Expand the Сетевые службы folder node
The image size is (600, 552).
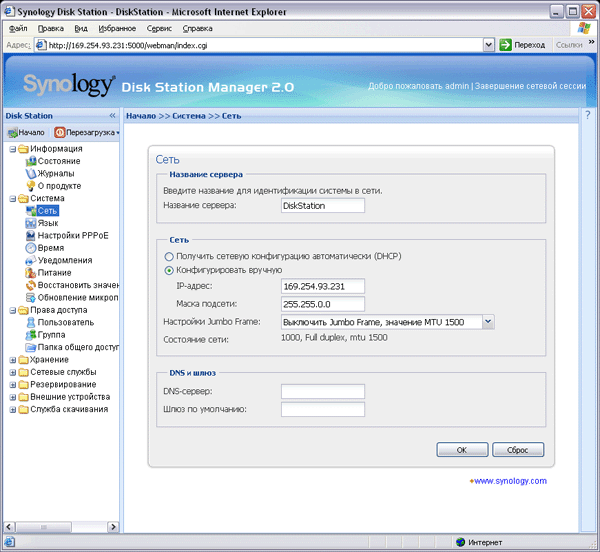[13, 373]
